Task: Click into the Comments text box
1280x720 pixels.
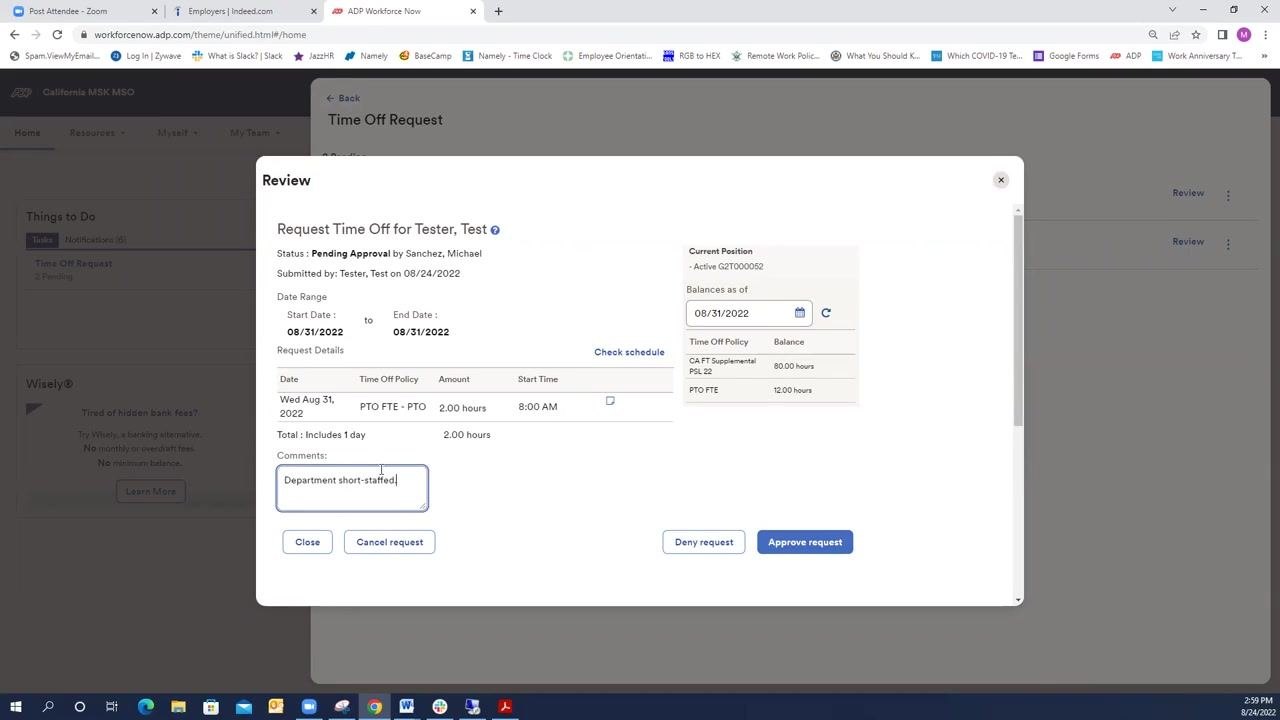Action: pyautogui.click(x=352, y=488)
